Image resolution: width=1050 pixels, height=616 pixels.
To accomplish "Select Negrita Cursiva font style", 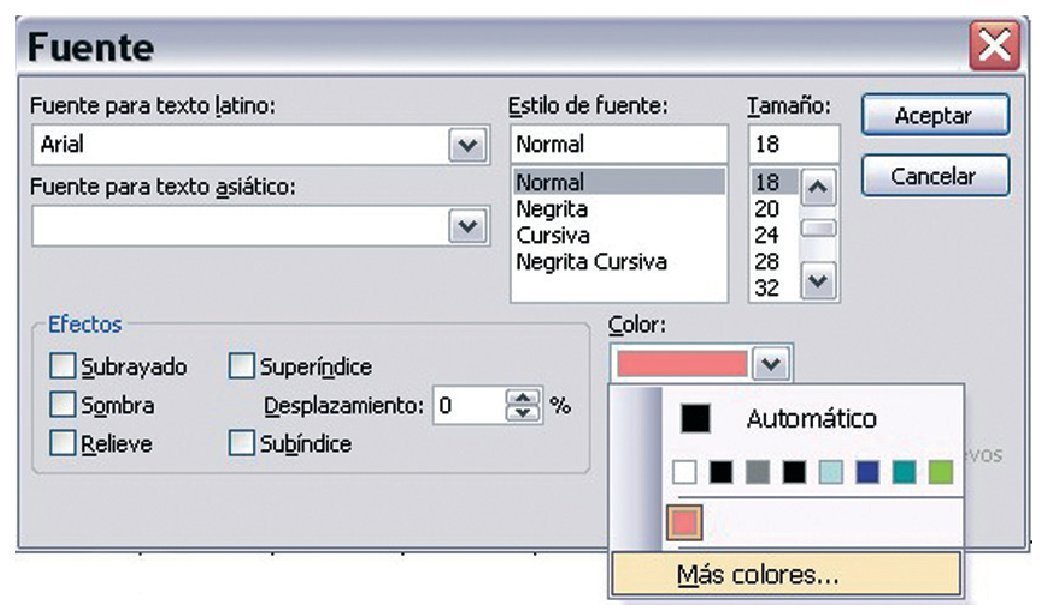I will tap(591, 262).
